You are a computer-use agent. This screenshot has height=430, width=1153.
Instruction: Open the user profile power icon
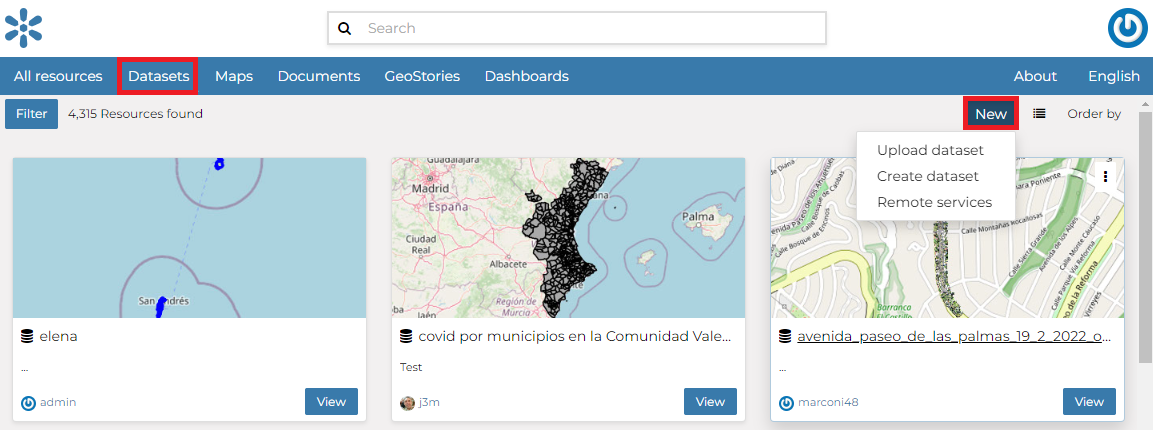pyautogui.click(x=1127, y=28)
